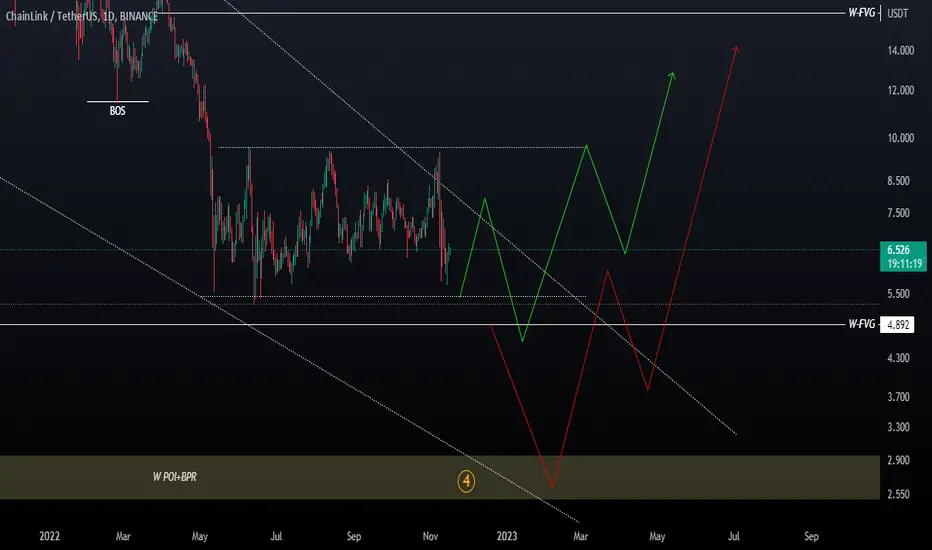Click the circled 4 marker icon
The image size is (932, 550).
pyautogui.click(x=466, y=481)
